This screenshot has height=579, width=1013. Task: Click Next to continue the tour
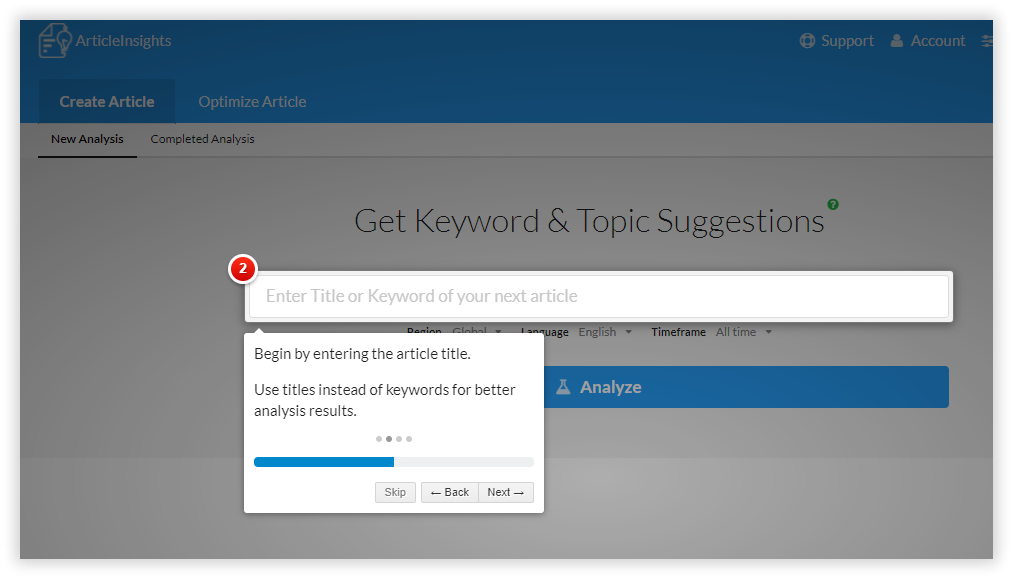pos(506,492)
